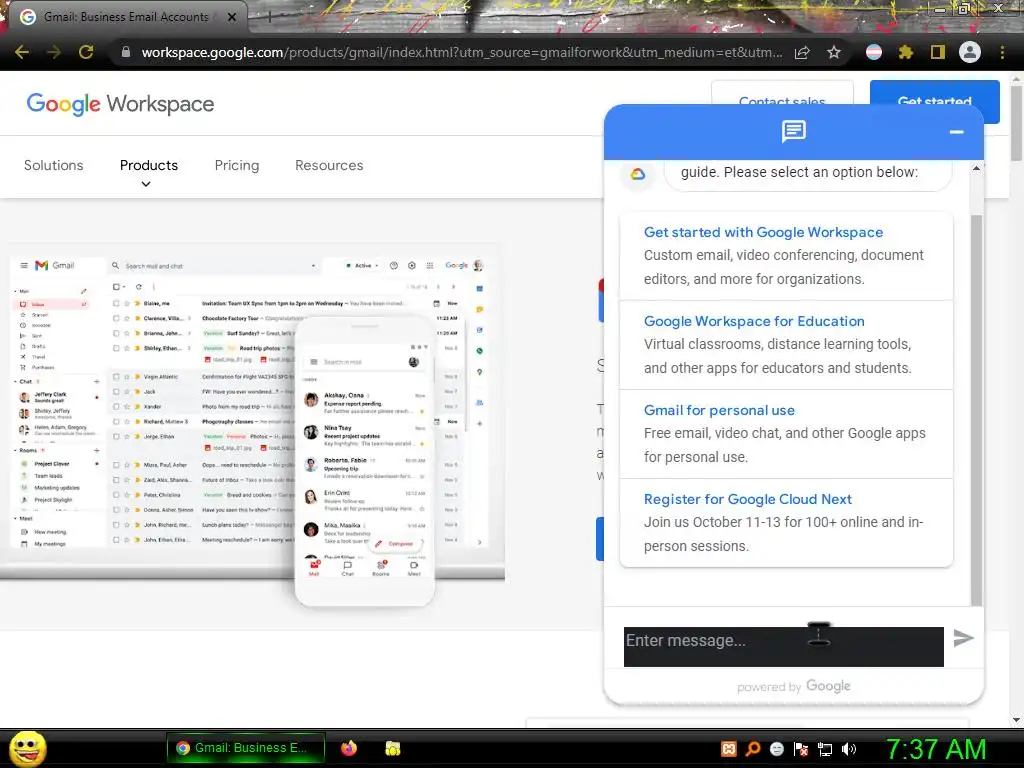
Task: Click the round grey face tray icon
Action: coord(777,749)
